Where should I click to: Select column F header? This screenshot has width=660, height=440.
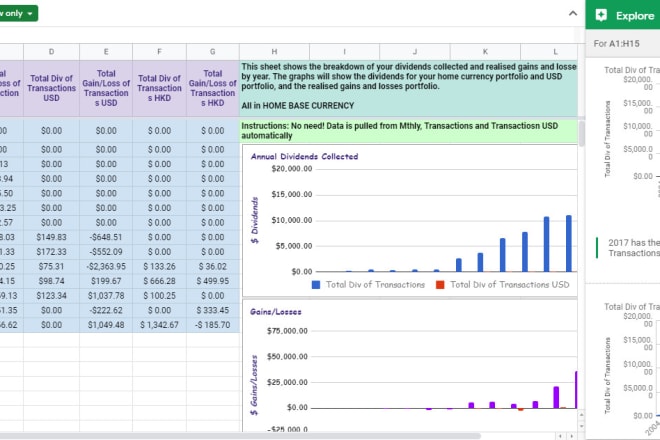coord(159,51)
